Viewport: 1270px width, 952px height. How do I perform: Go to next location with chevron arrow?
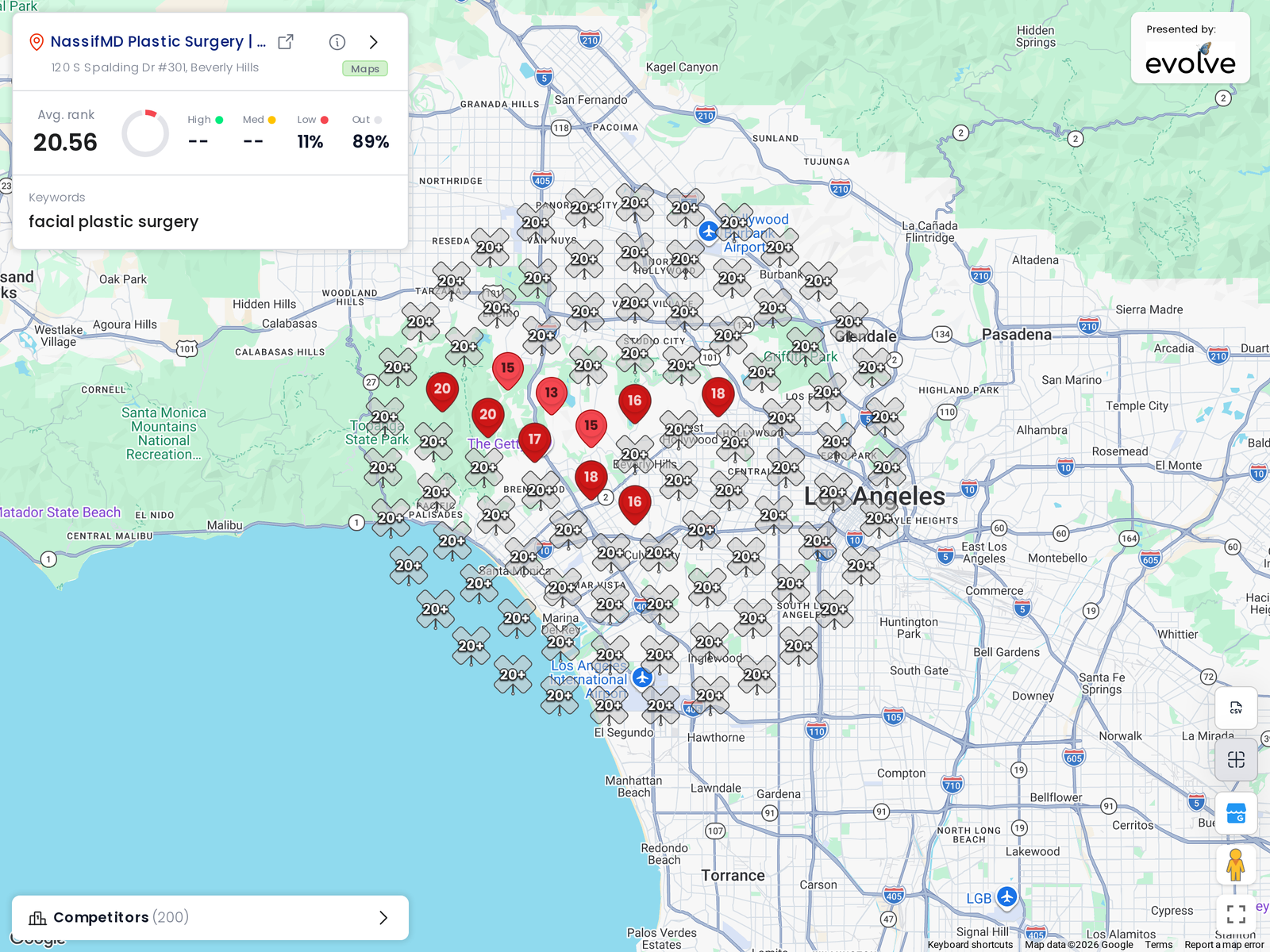pos(374,42)
